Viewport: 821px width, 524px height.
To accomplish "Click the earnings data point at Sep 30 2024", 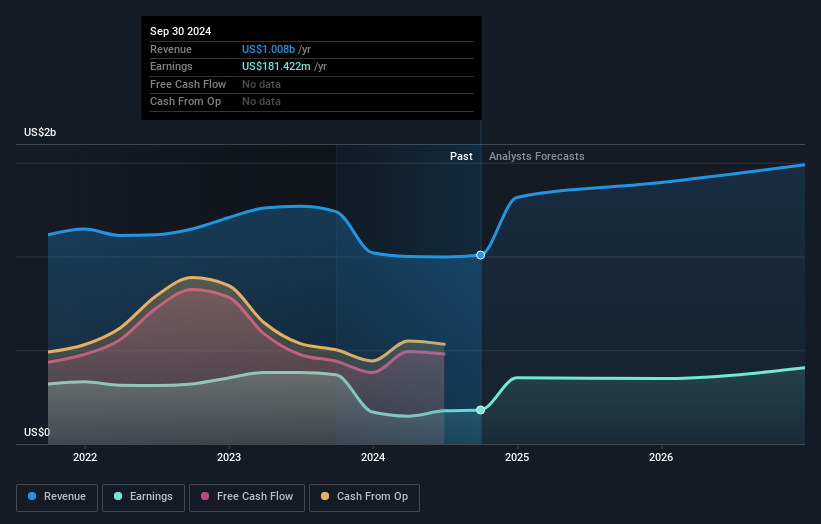I will click(480, 410).
